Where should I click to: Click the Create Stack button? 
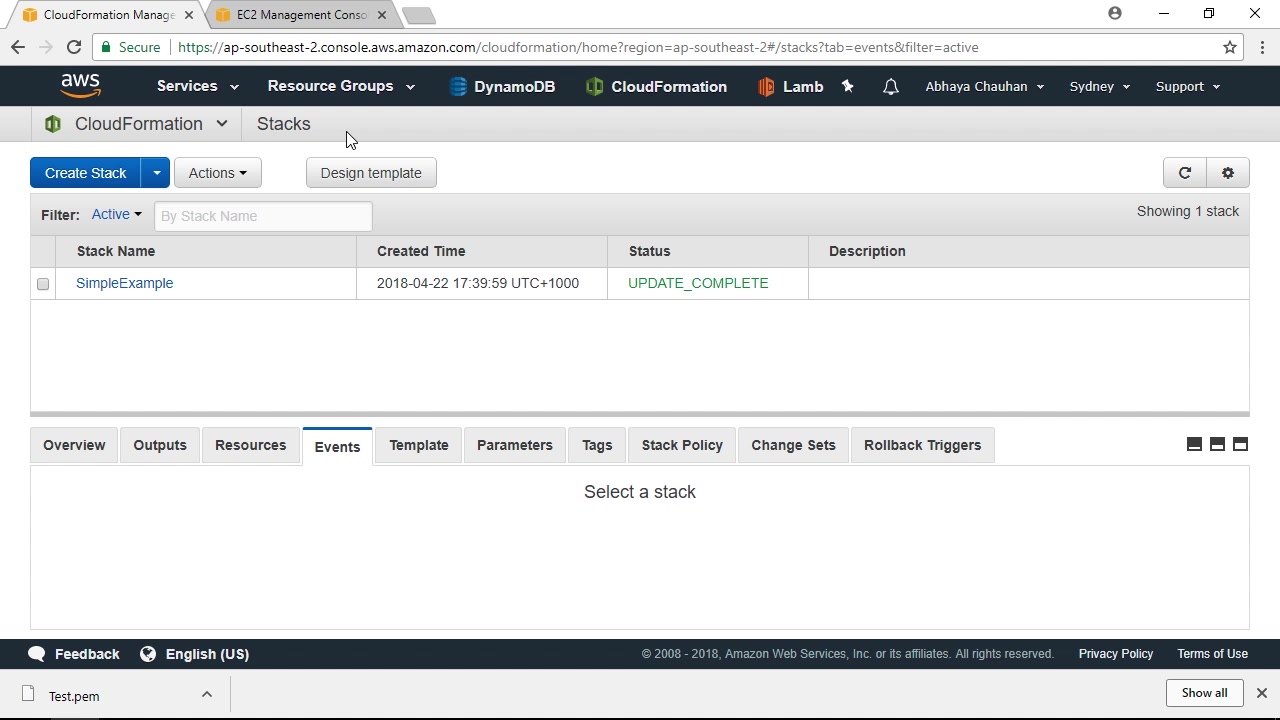point(86,173)
